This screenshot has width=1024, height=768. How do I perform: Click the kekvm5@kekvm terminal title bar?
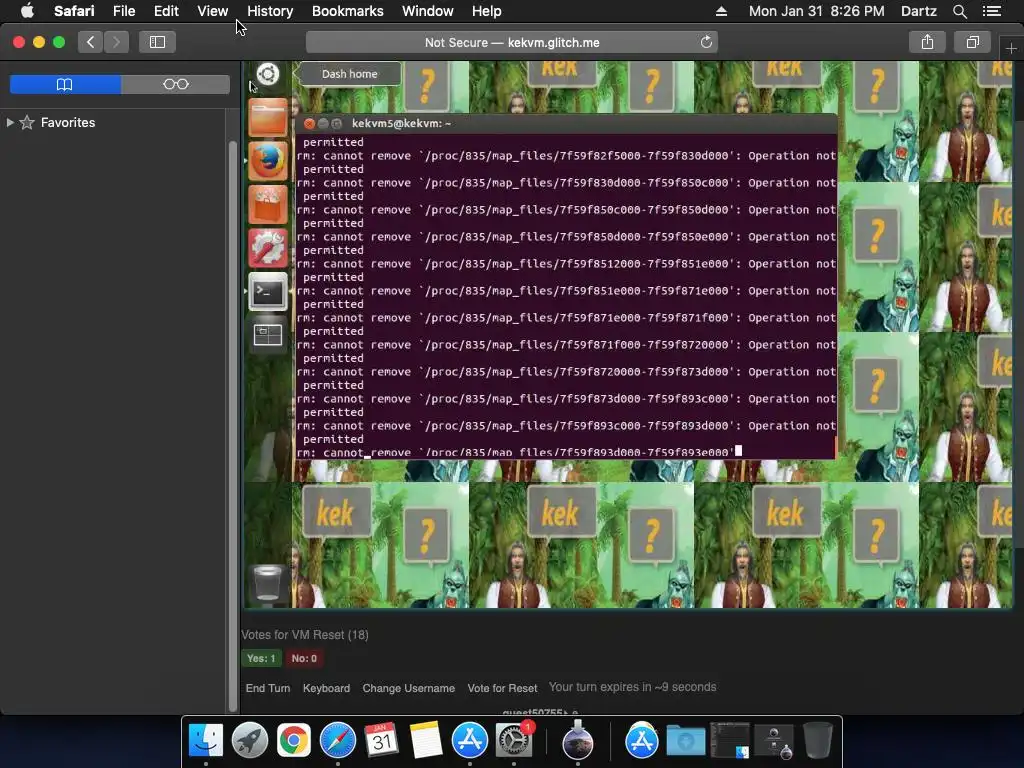pyautogui.click(x=565, y=123)
